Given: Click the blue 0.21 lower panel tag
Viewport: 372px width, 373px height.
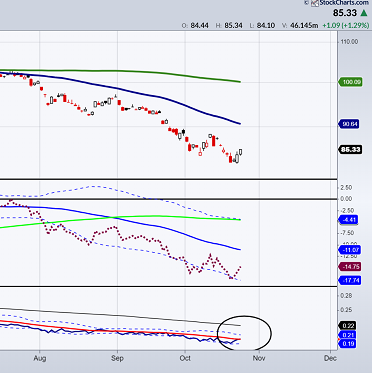Looking at the screenshot, I should point(348,335).
